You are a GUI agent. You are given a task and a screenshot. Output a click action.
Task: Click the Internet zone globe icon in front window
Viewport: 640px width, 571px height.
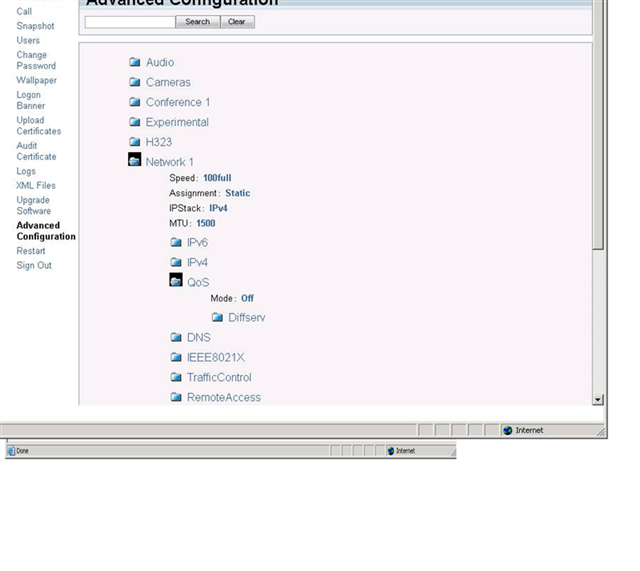coord(507,430)
